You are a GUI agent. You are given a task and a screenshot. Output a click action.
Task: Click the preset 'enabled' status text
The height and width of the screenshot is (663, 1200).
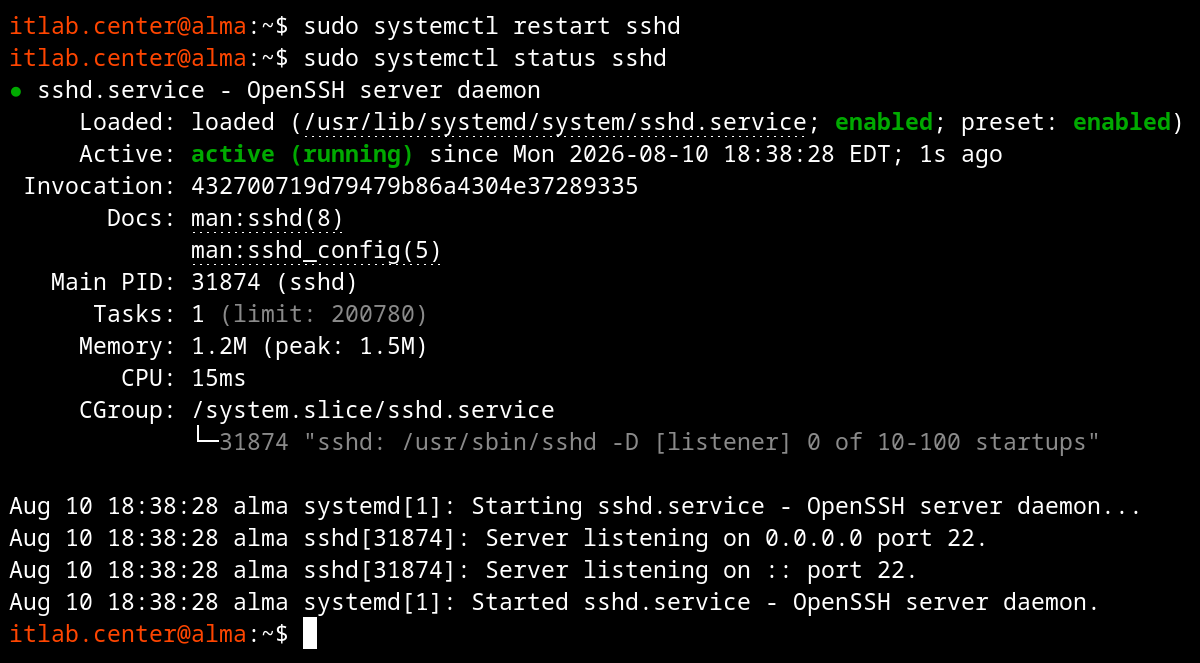[1122, 122]
